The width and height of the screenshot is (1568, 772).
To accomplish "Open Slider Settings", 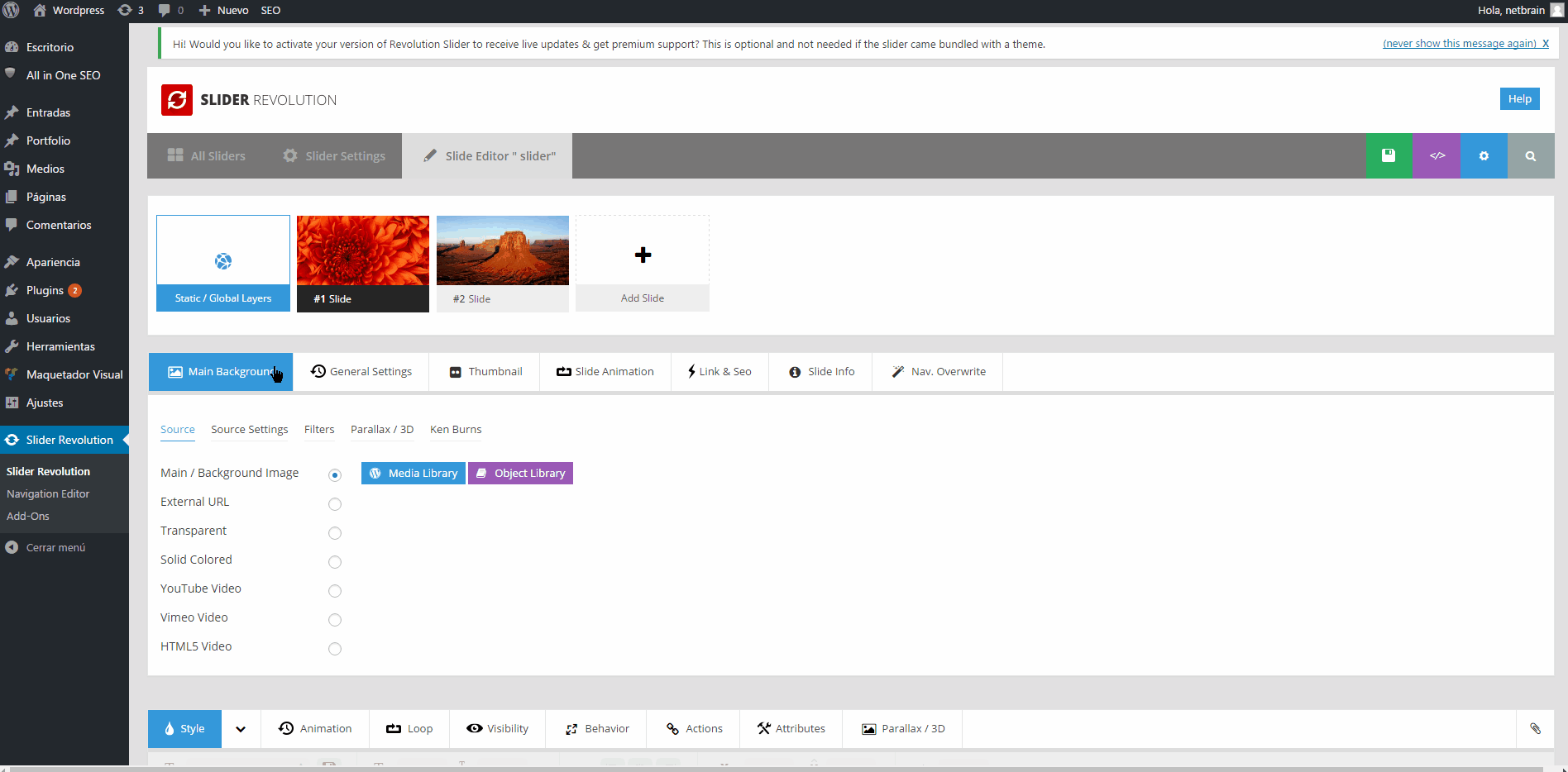I will [334, 155].
